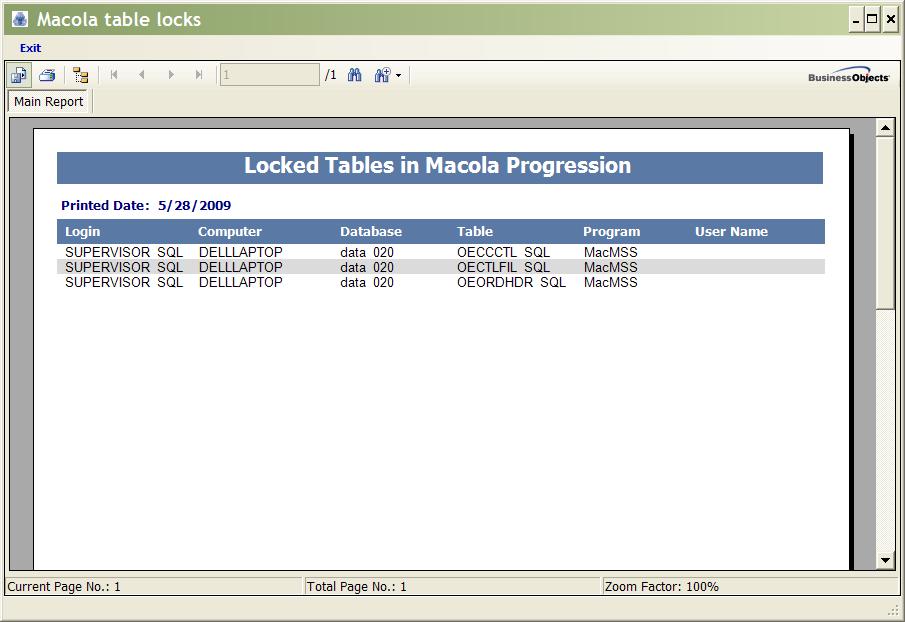Open the Exit menu
The width and height of the screenshot is (905, 622).
pyautogui.click(x=31, y=48)
